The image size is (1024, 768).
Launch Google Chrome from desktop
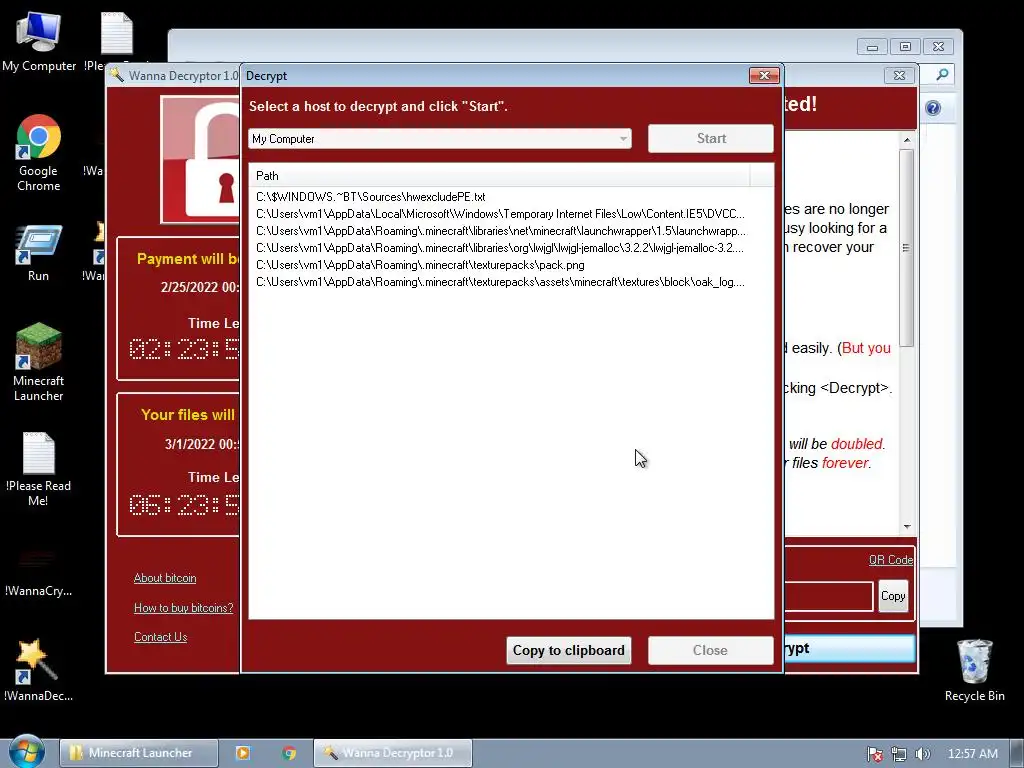pos(39,153)
